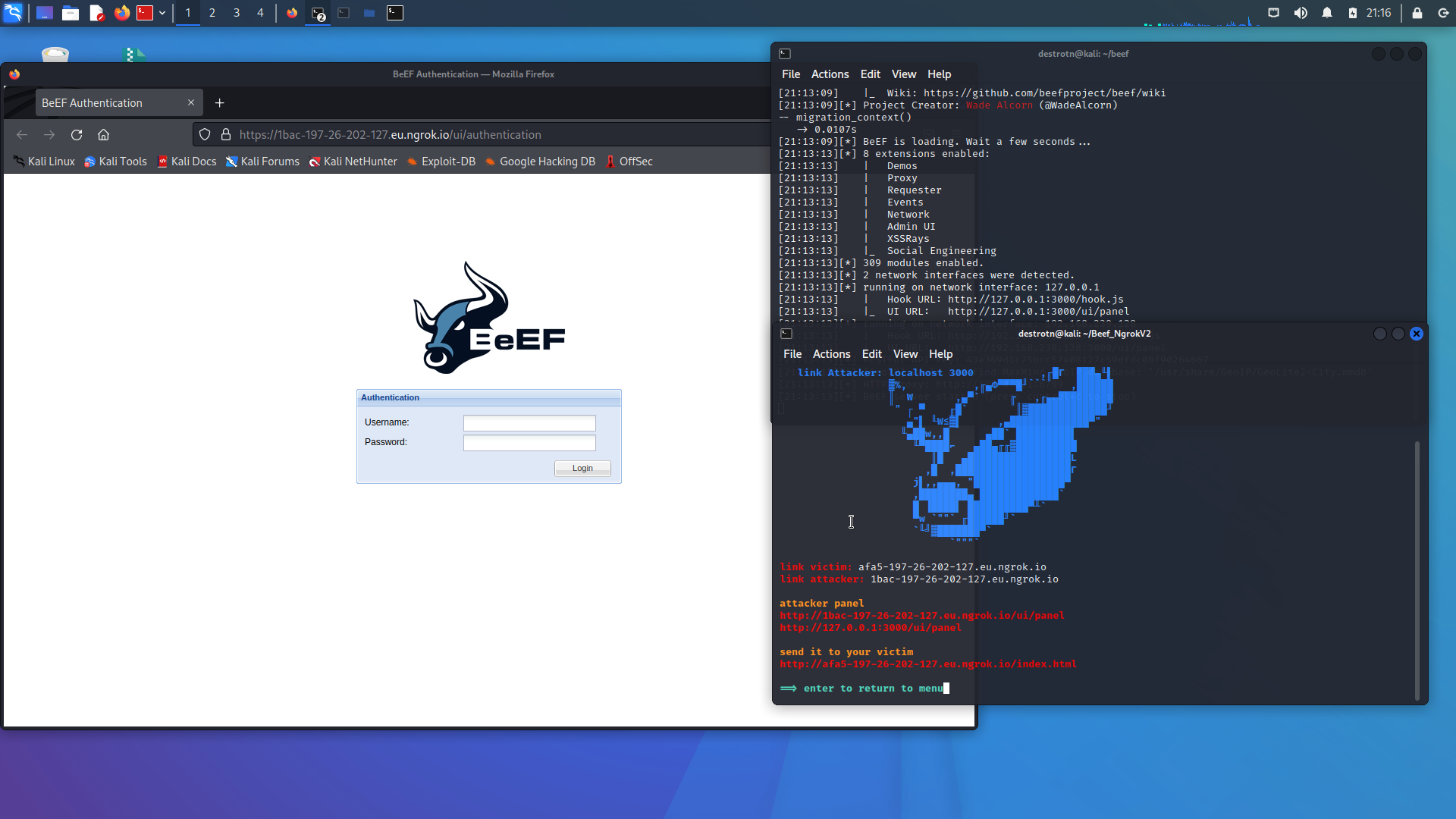
Task: Open Help menu in Beef_NgrokV2 terminal
Action: 940,354
